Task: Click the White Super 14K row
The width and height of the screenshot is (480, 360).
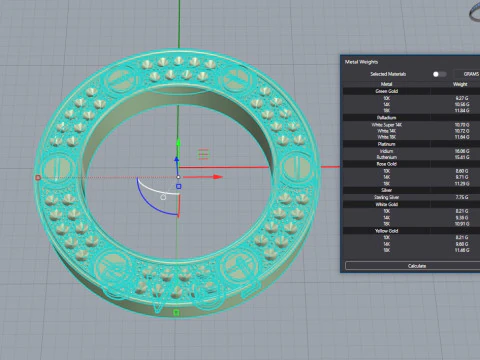Action: tap(412, 125)
